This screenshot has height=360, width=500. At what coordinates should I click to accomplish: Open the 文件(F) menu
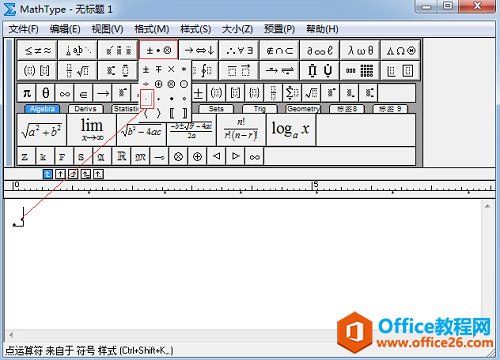(x=23, y=29)
